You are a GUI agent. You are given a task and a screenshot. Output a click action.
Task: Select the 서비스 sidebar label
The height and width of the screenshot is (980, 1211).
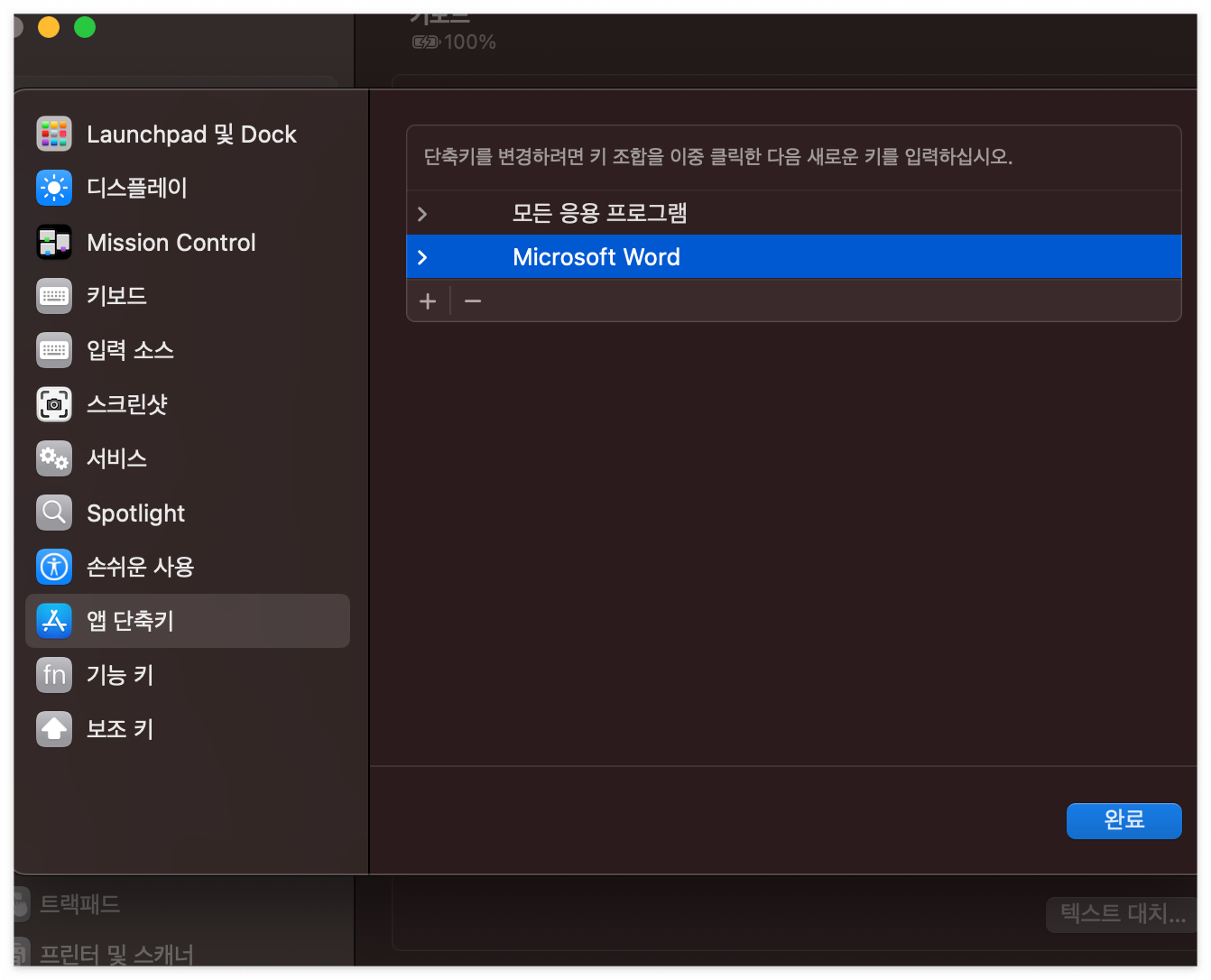pos(116,458)
